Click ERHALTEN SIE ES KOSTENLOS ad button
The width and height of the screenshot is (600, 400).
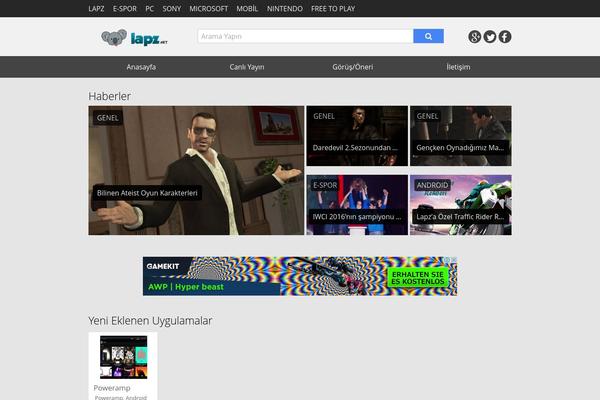click(418, 278)
